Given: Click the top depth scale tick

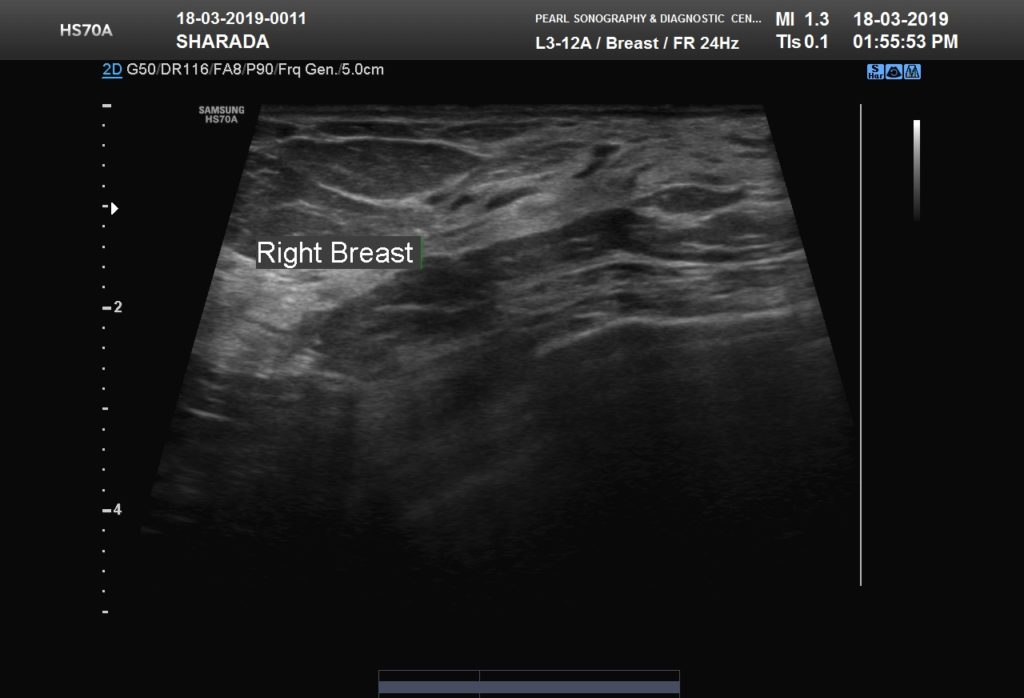Looking at the screenshot, I should coord(106,105).
